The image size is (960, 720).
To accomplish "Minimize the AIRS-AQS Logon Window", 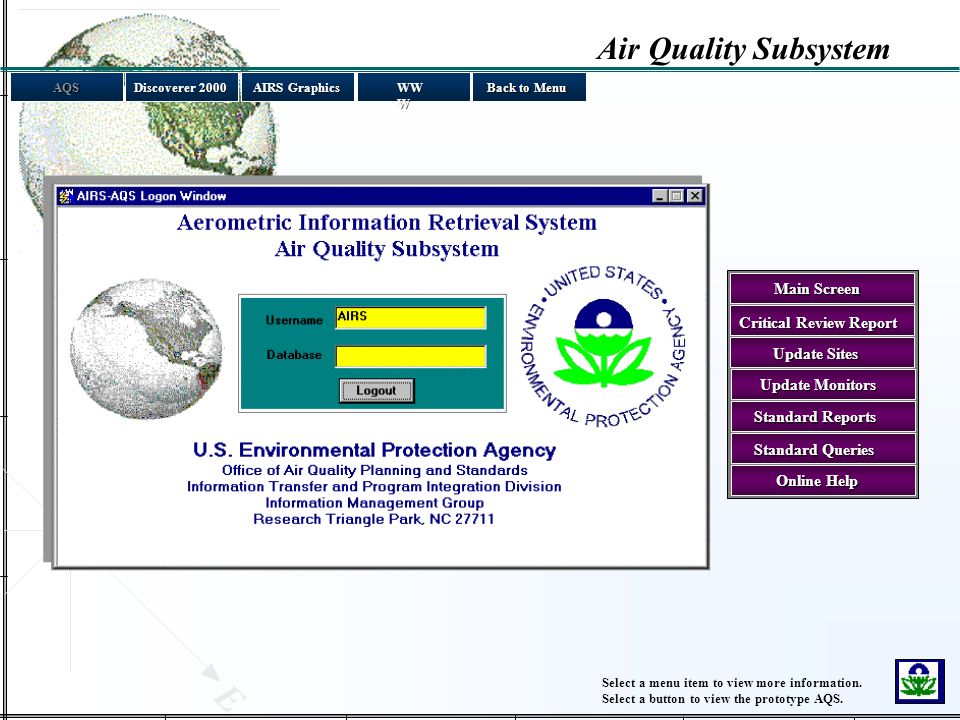I will pos(659,196).
